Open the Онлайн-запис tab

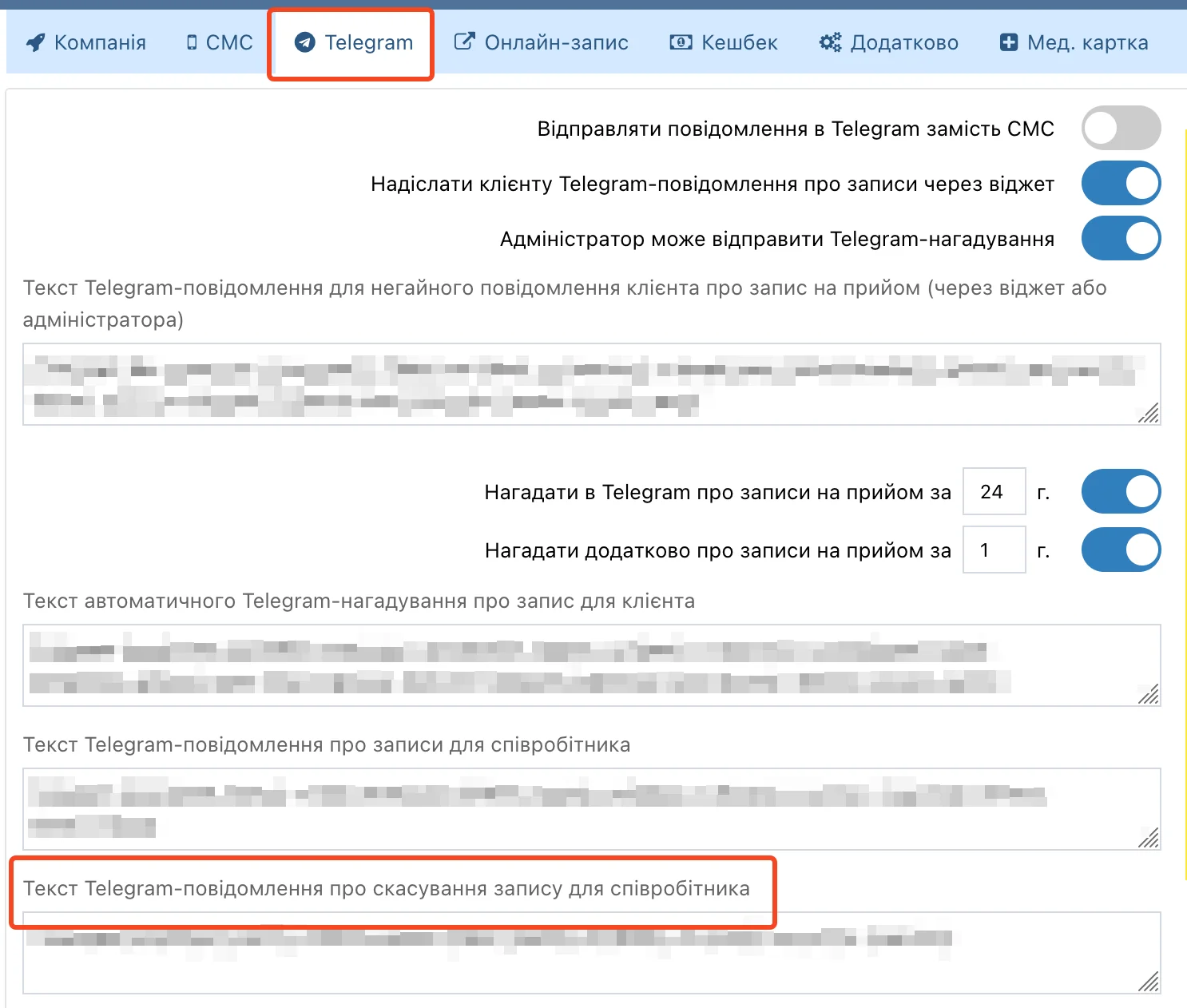point(541,42)
